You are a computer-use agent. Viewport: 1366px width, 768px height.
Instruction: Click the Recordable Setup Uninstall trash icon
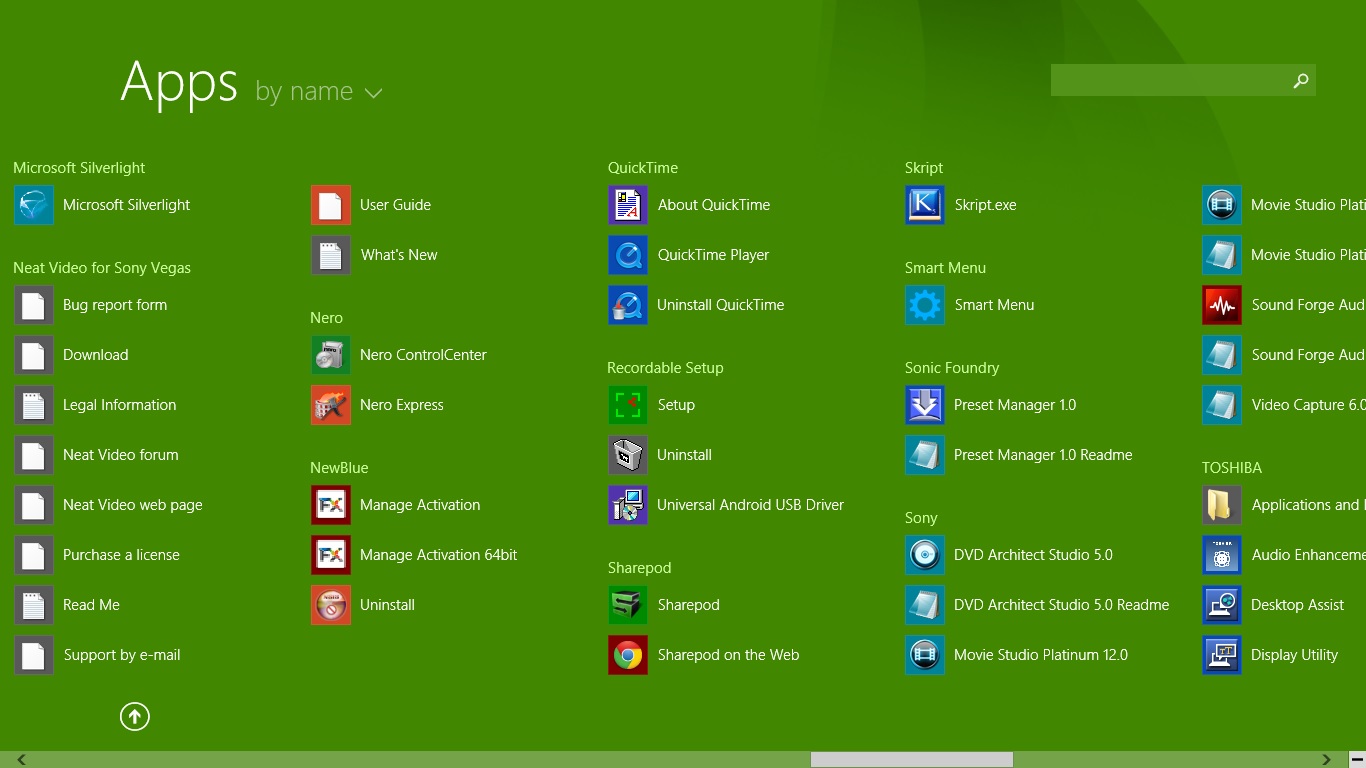pos(628,455)
